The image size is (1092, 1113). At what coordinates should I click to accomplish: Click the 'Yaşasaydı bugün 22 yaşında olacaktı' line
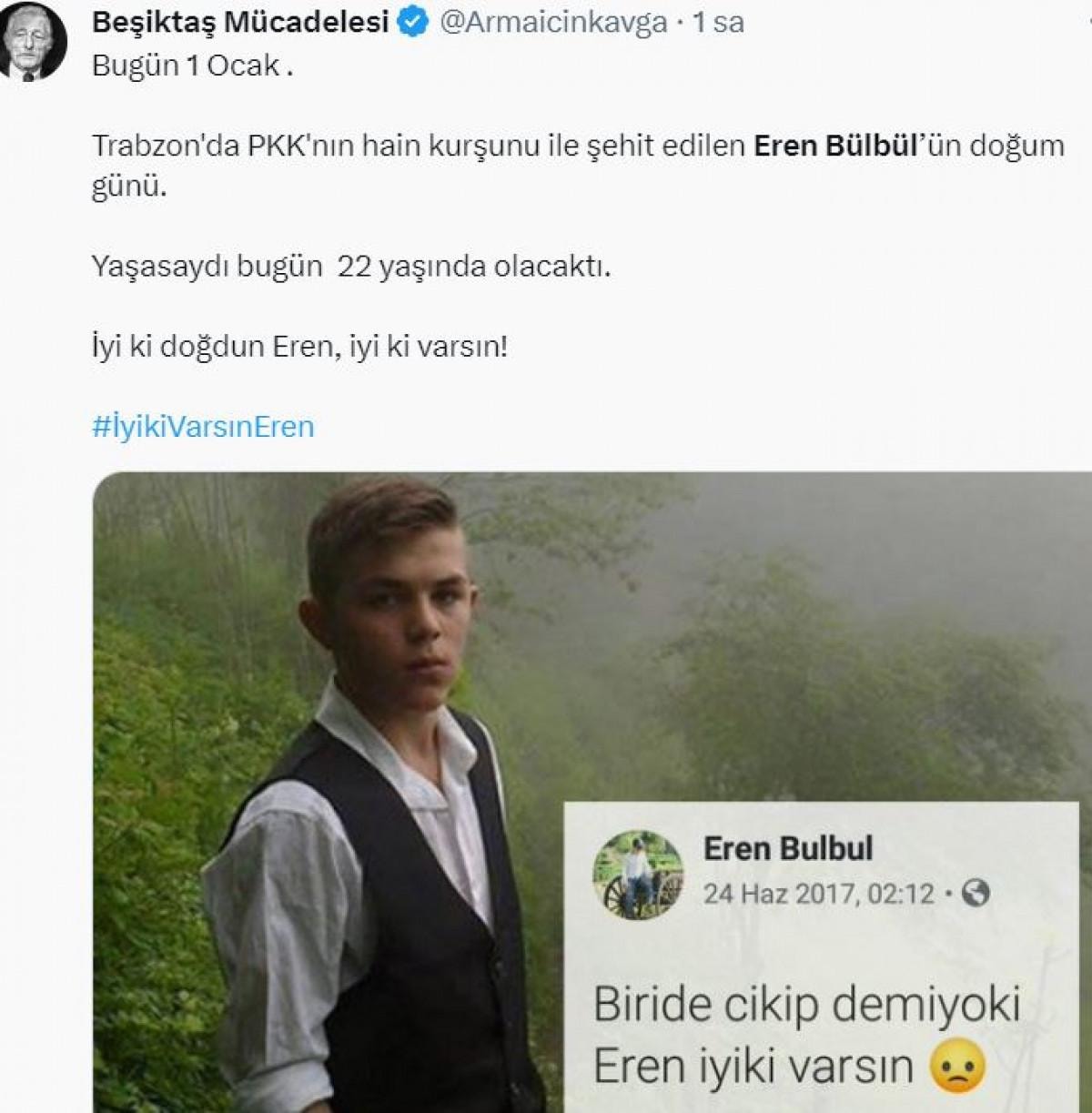point(350,267)
